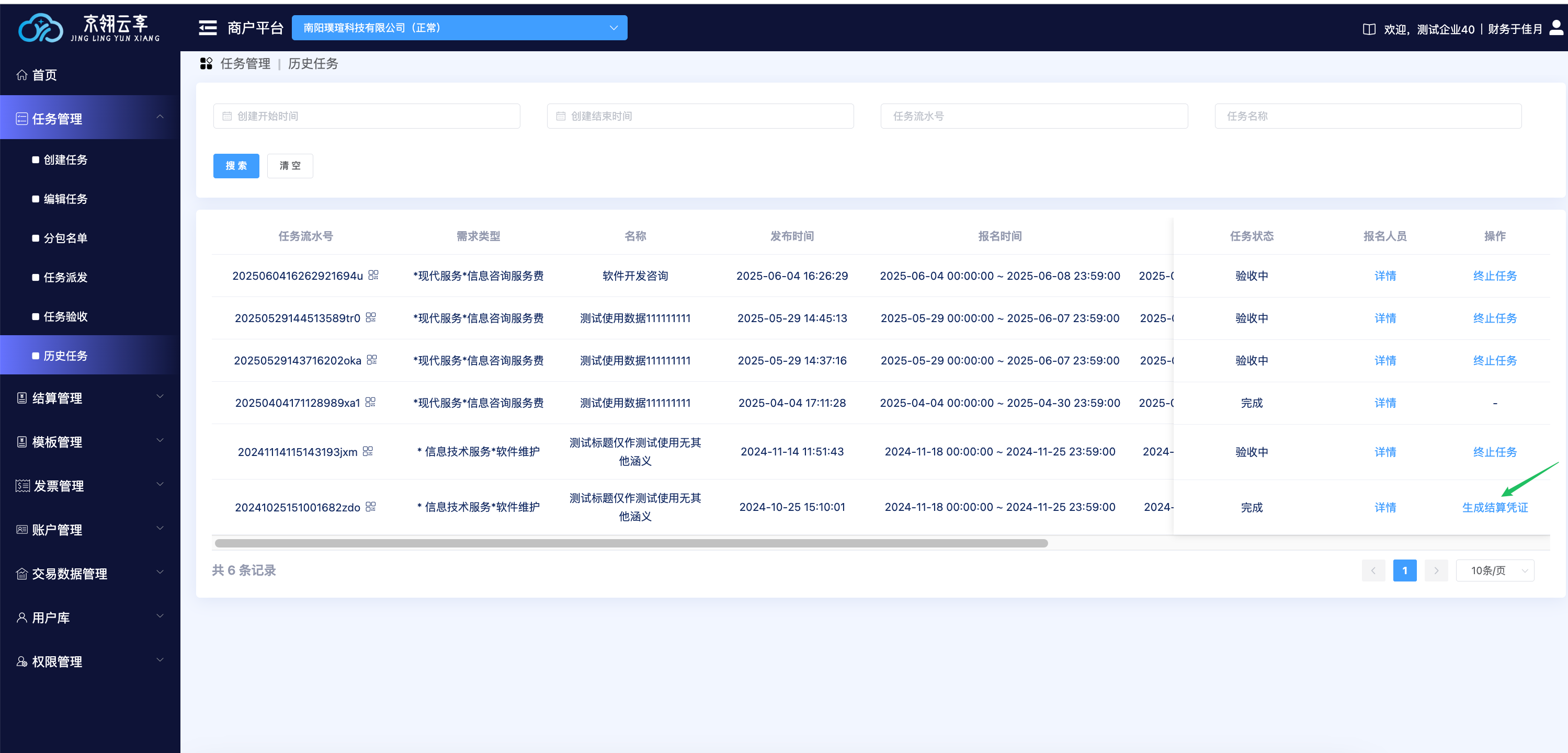
Task: Click the user avatar icon
Action: (x=1556, y=27)
